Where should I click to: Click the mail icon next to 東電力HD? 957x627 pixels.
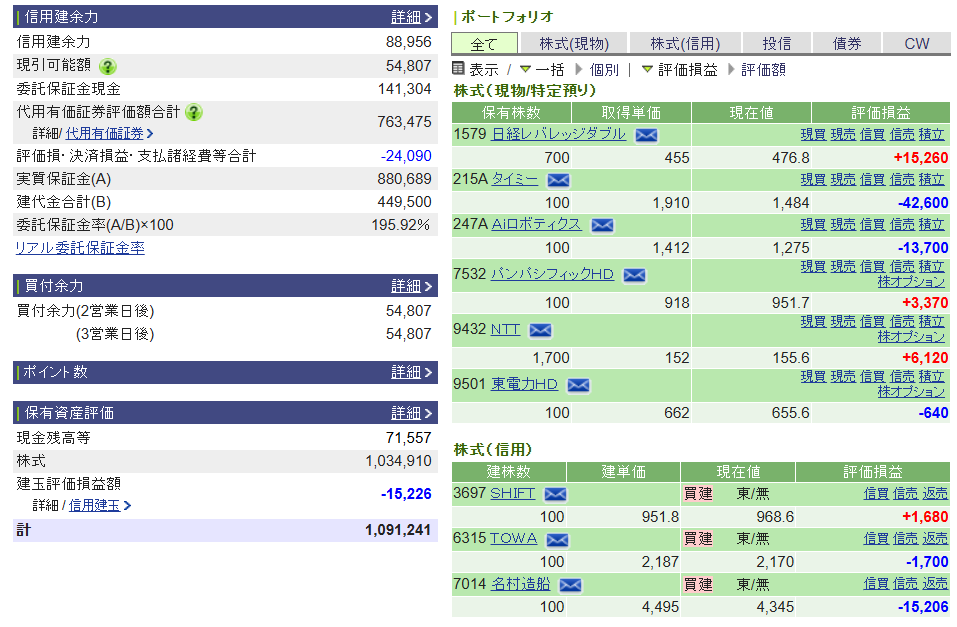[x=578, y=385]
